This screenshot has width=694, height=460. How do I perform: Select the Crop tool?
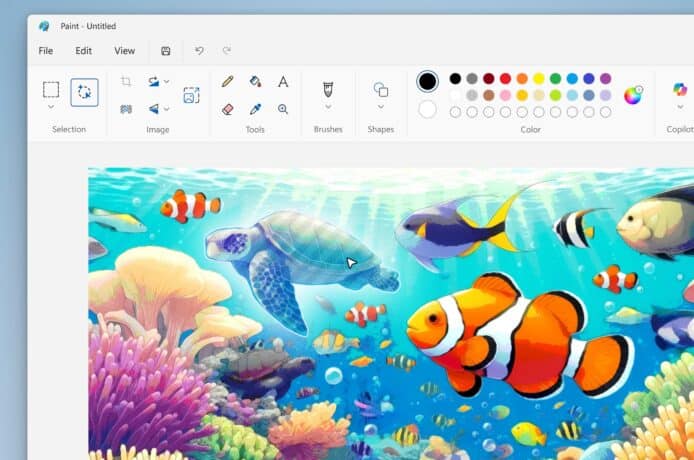point(126,81)
